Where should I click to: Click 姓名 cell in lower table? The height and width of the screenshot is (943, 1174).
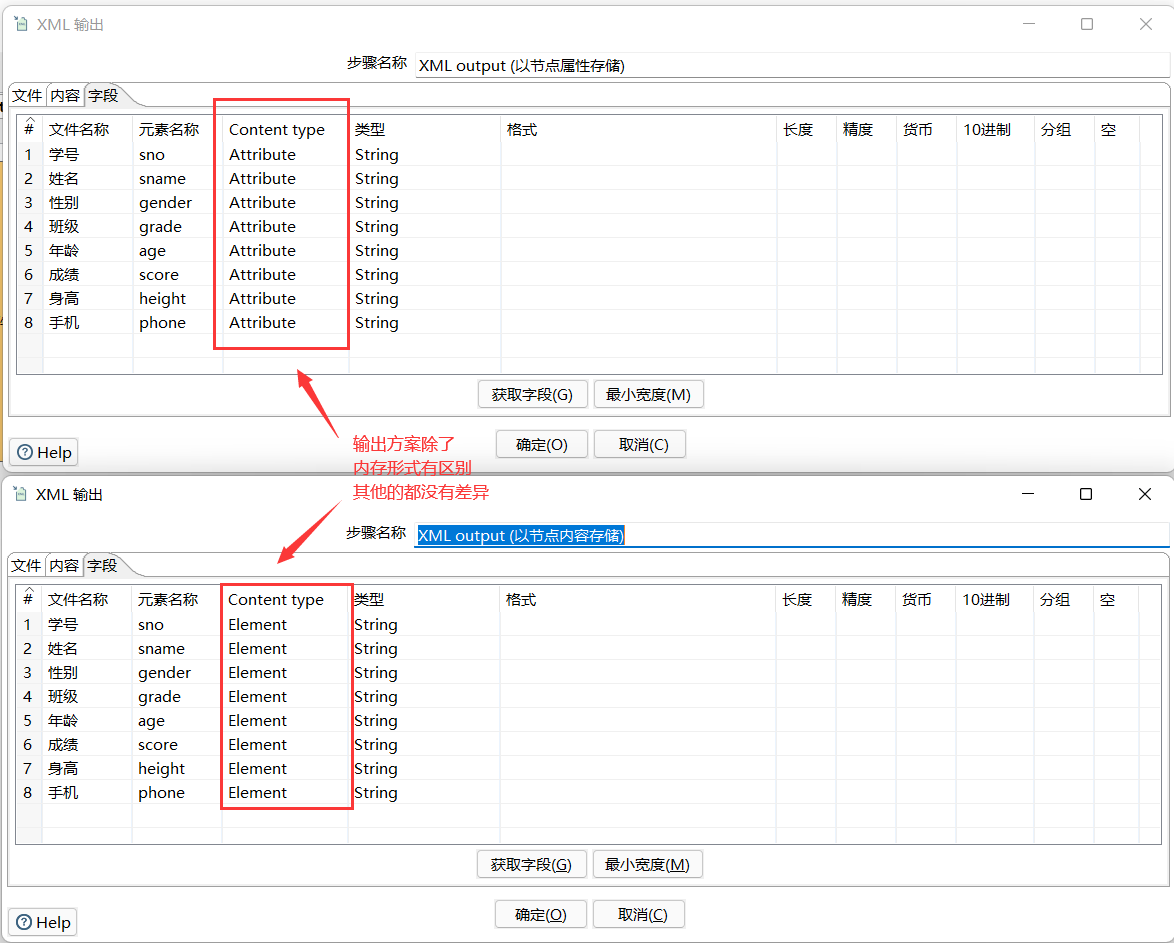[87, 648]
